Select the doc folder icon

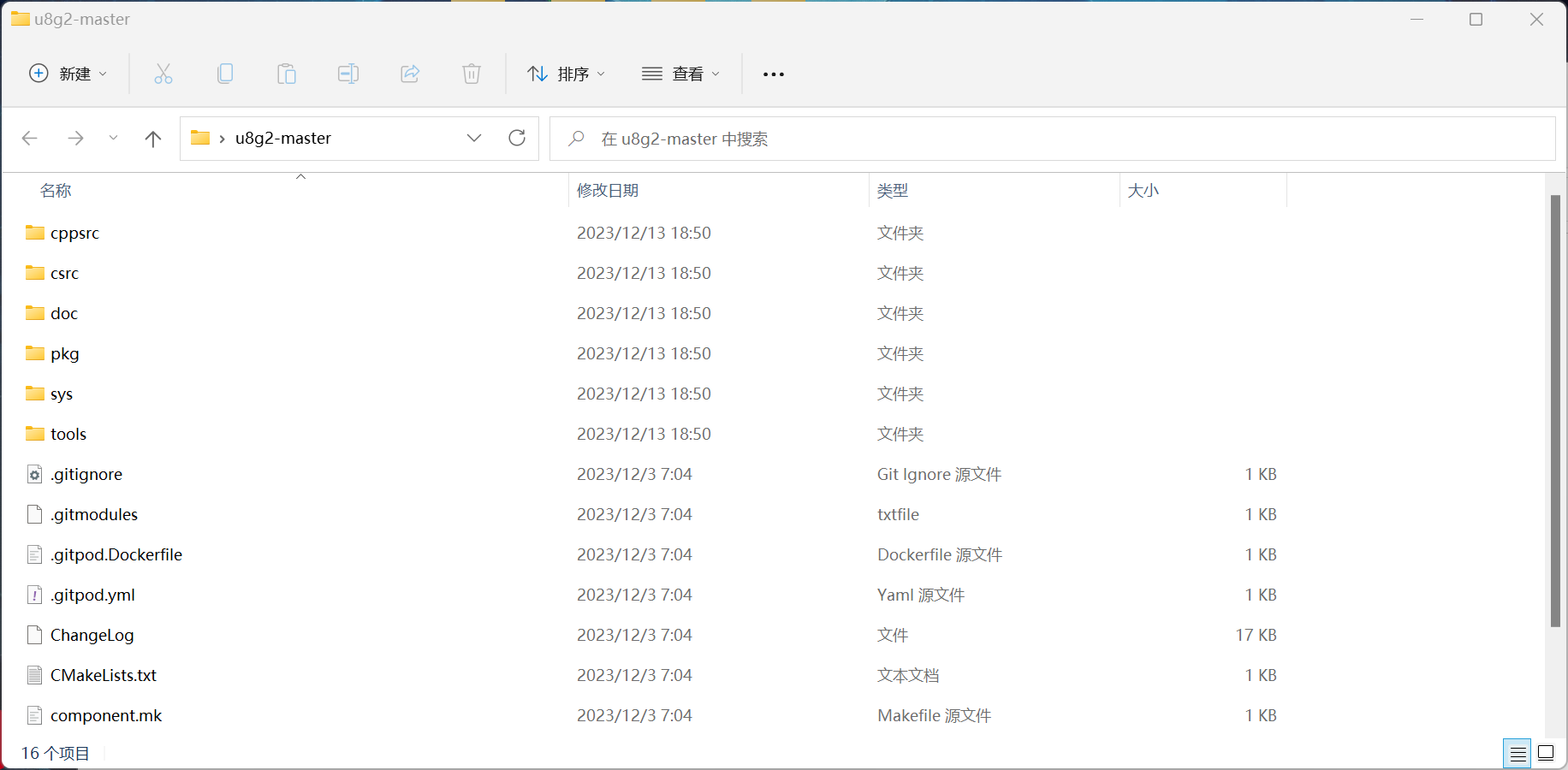[35, 313]
